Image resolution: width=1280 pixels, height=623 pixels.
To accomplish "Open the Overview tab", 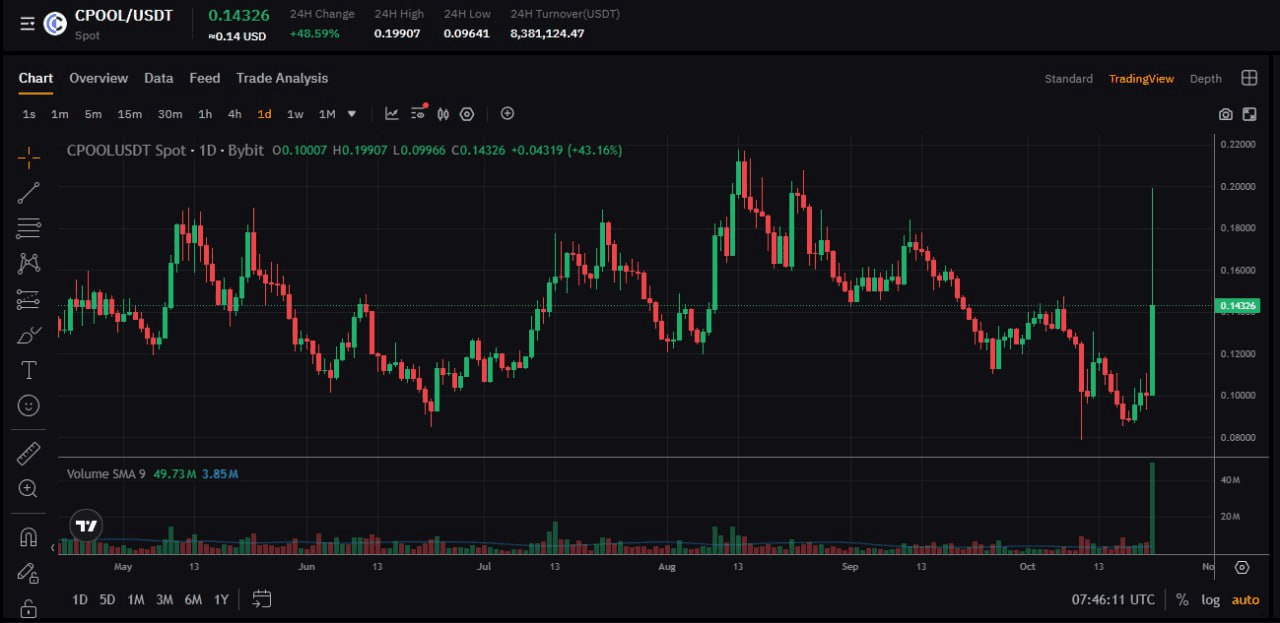I will tap(98, 78).
